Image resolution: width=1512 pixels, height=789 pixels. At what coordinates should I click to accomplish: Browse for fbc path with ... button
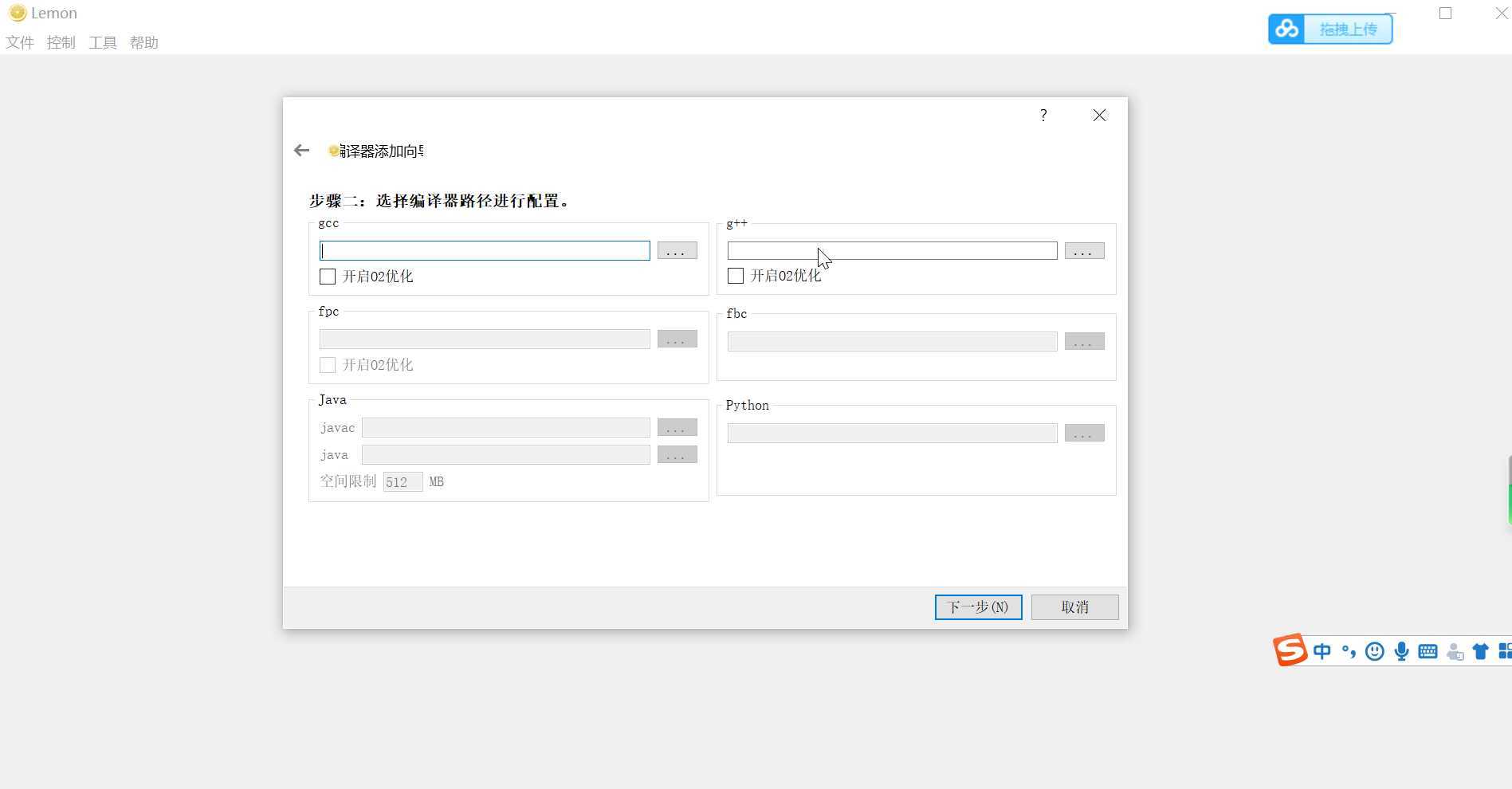point(1084,341)
